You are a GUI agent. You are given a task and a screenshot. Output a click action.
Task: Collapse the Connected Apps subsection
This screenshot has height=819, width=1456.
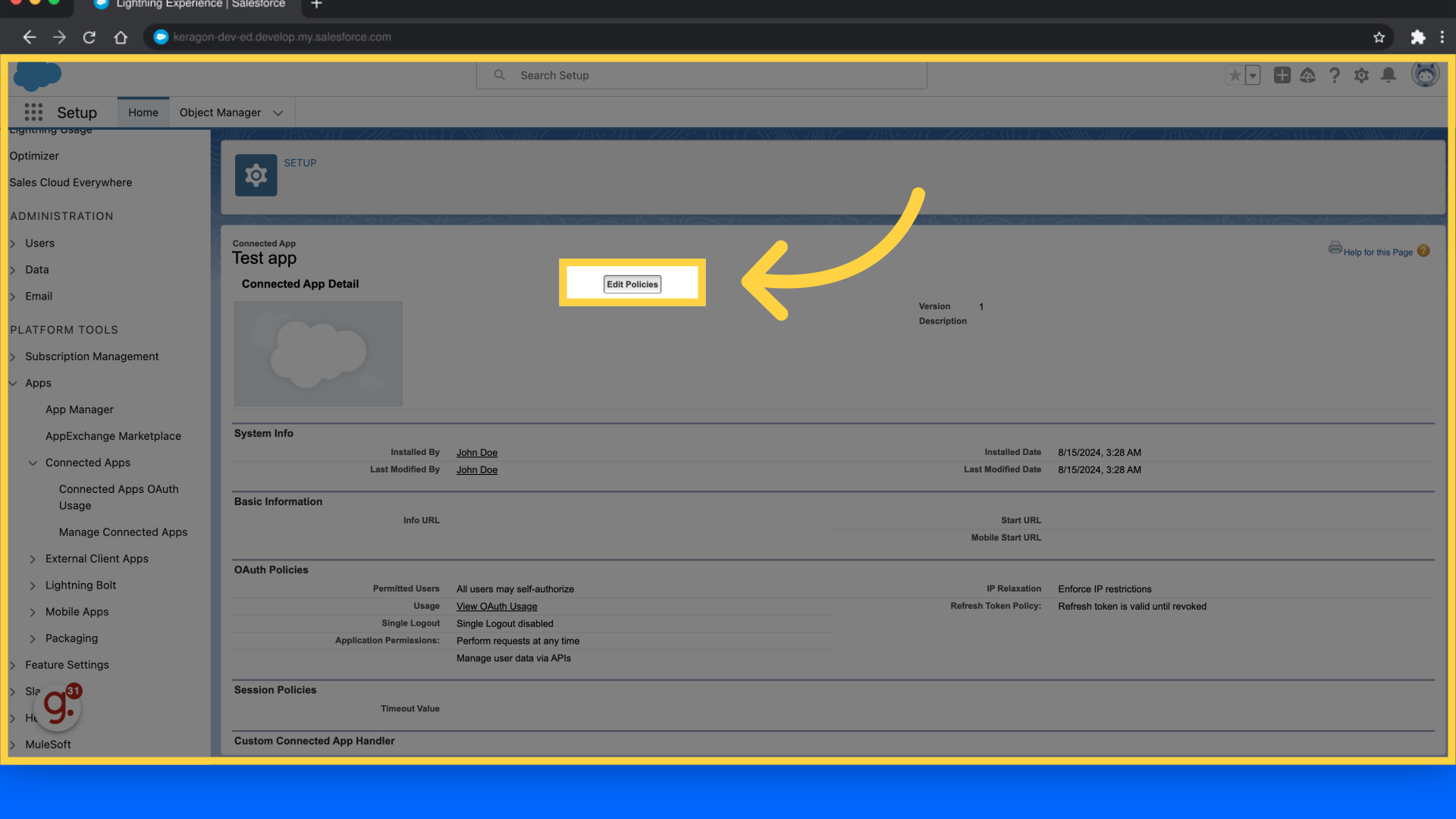click(x=33, y=463)
